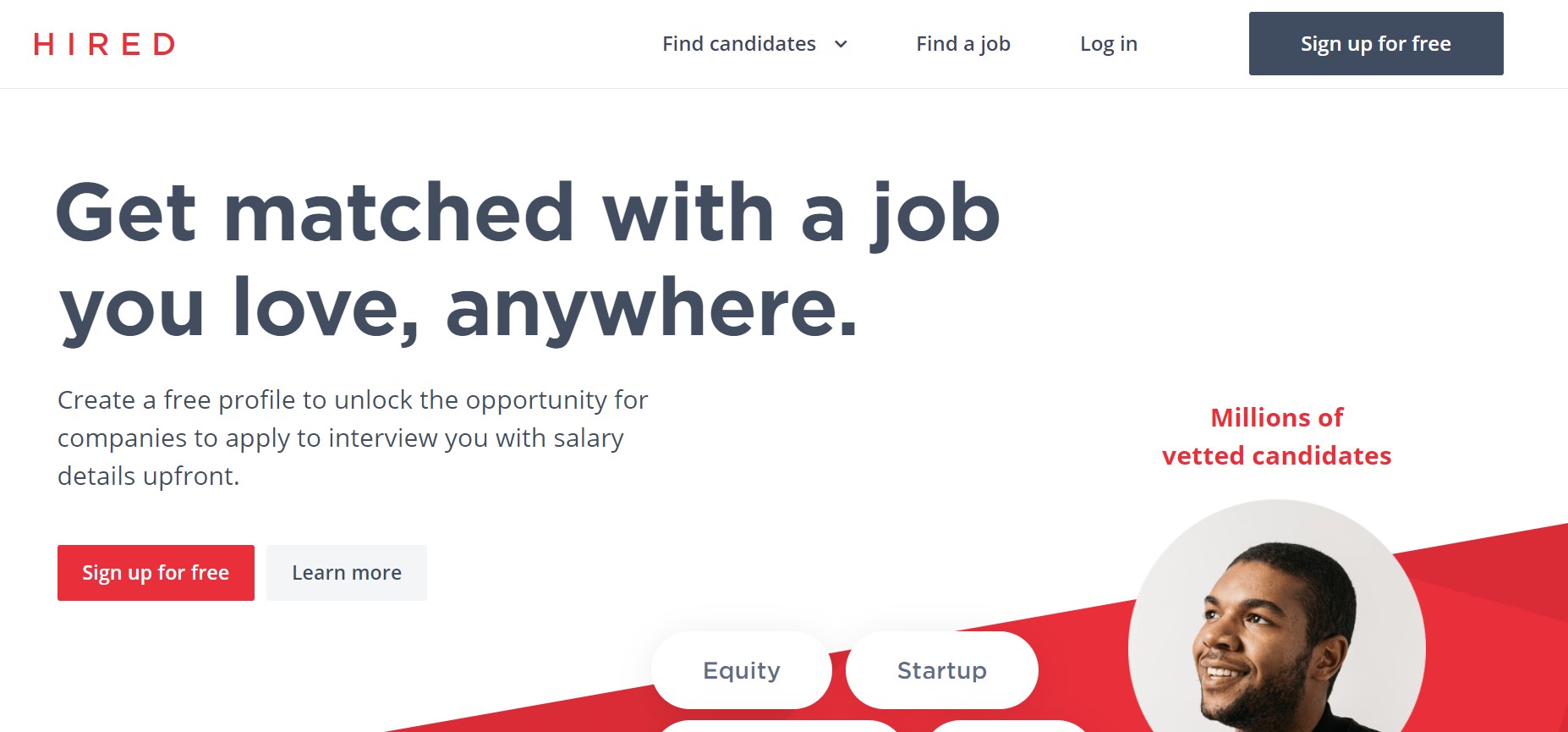
Task: Open the Log in link
Action: (x=1109, y=44)
